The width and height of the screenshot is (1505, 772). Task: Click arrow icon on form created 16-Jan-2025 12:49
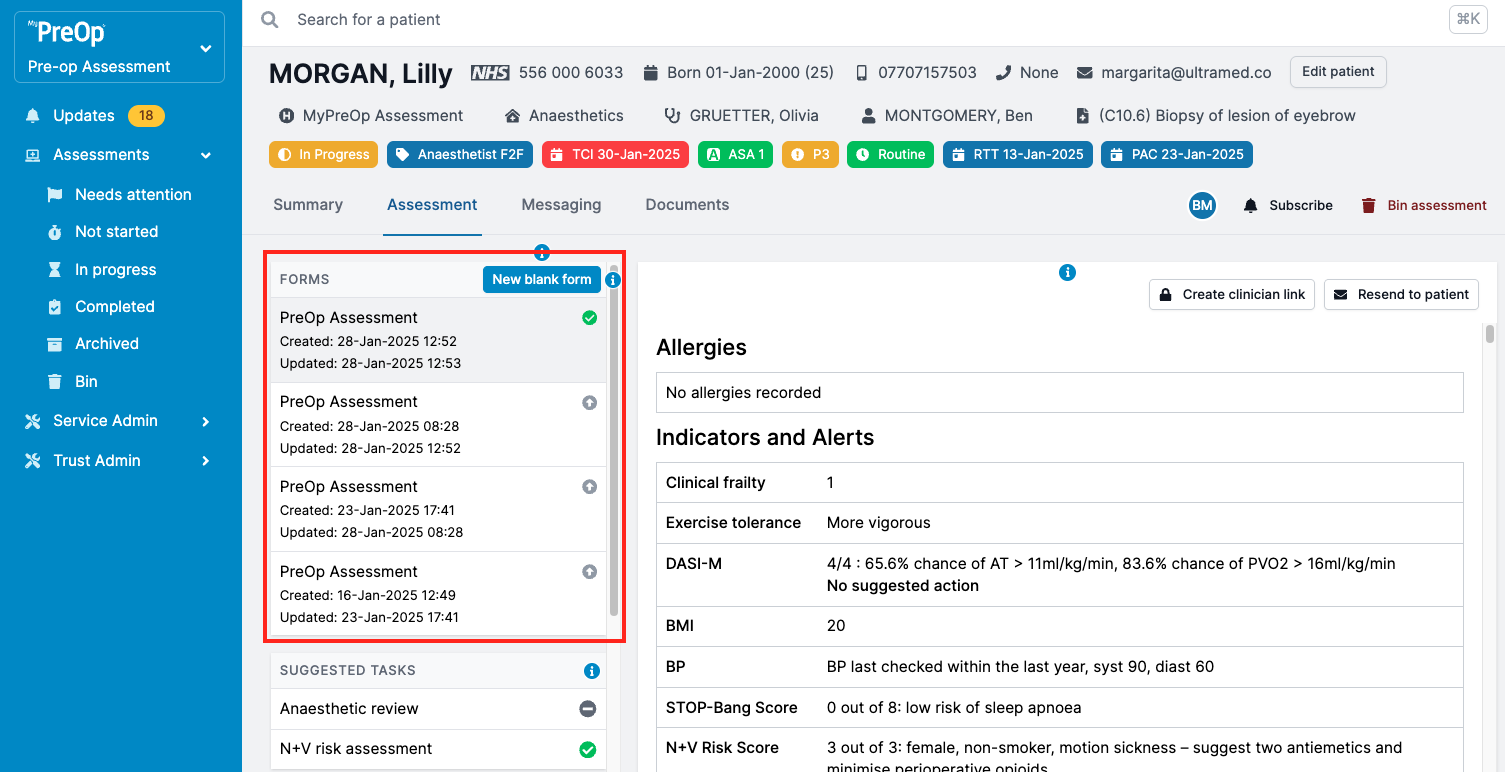[x=590, y=572]
